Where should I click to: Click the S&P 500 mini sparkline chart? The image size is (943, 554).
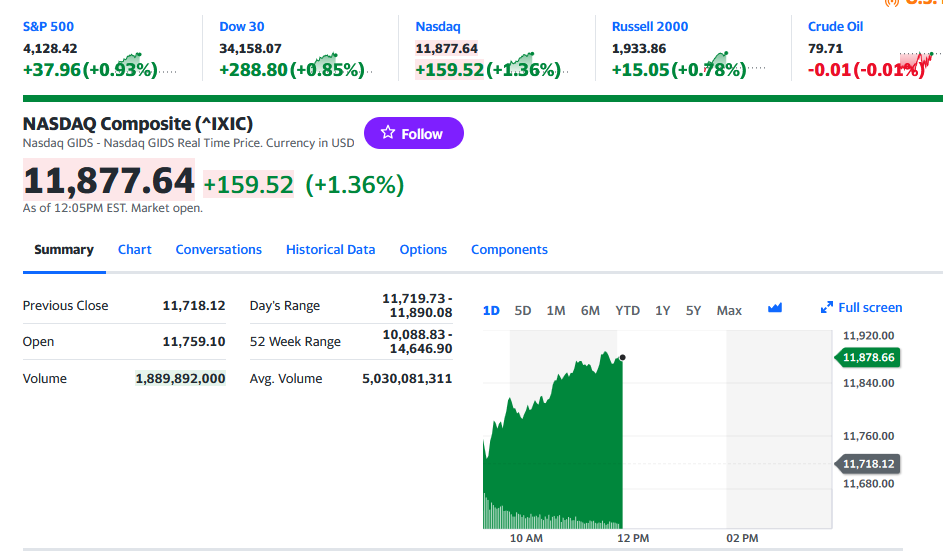(147, 64)
